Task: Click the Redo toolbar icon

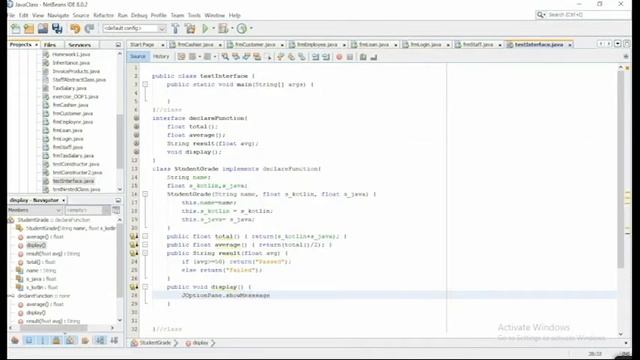Action: 89,29
